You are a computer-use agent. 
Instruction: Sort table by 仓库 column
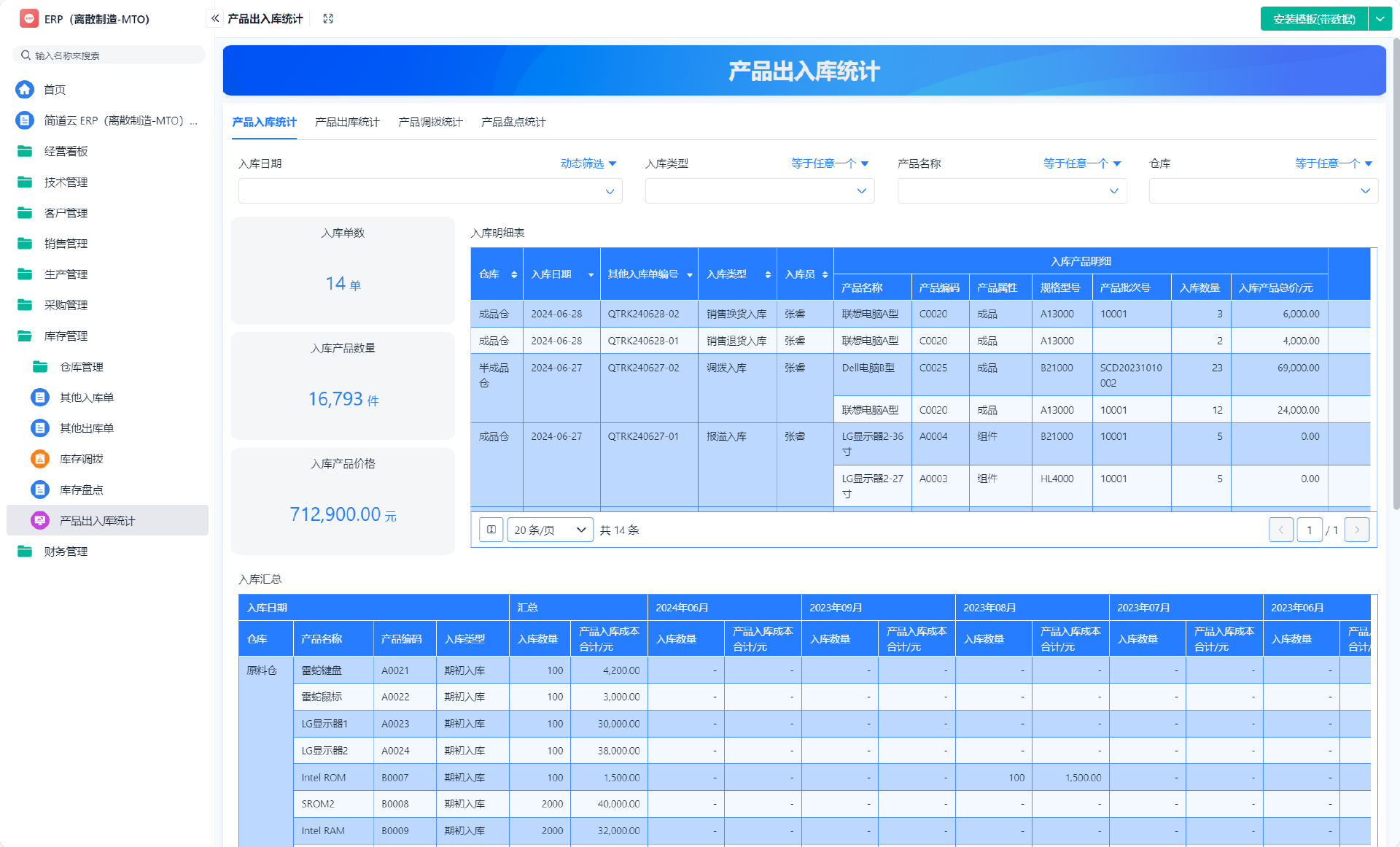pos(514,274)
